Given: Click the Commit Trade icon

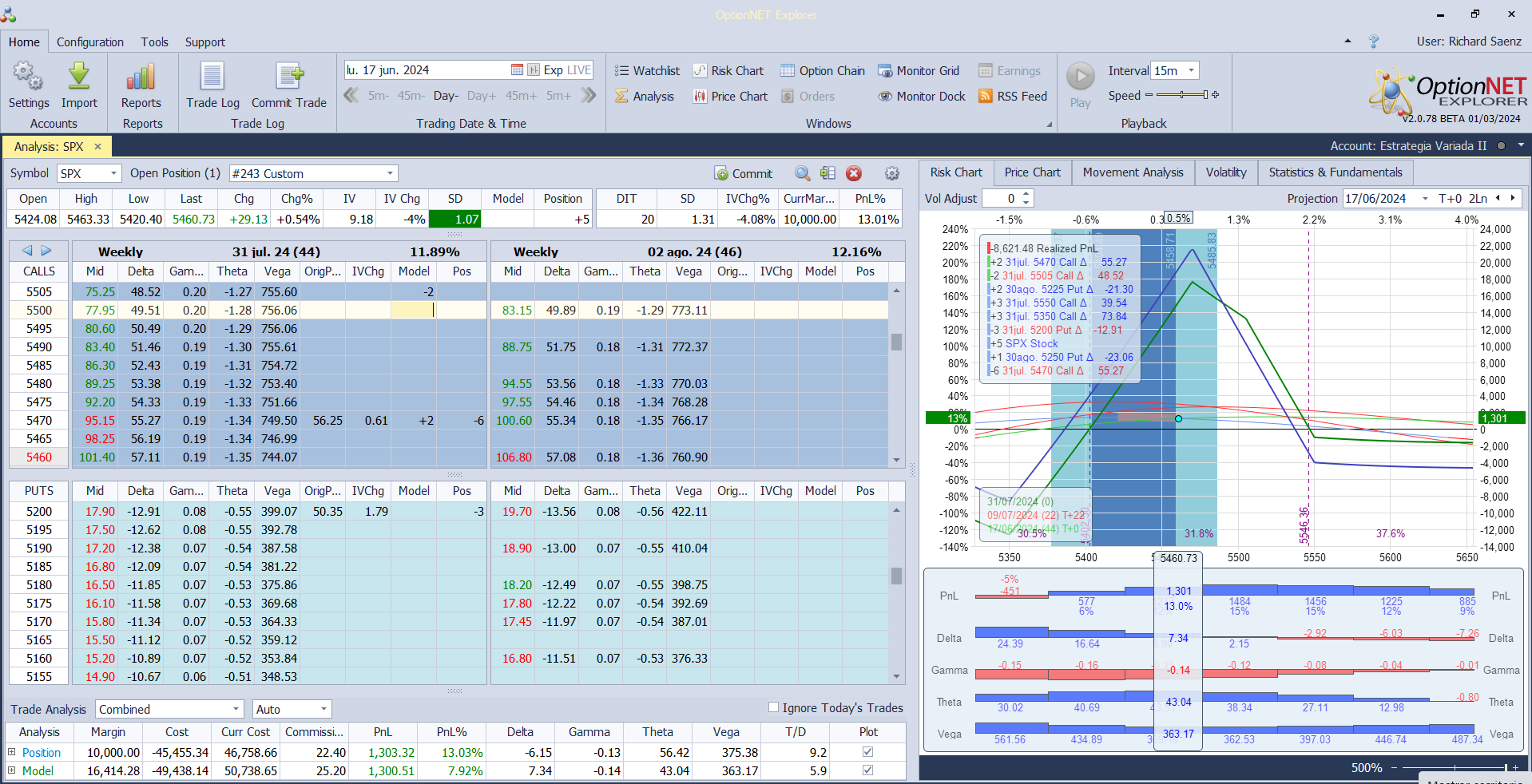Looking at the screenshot, I should (x=289, y=77).
